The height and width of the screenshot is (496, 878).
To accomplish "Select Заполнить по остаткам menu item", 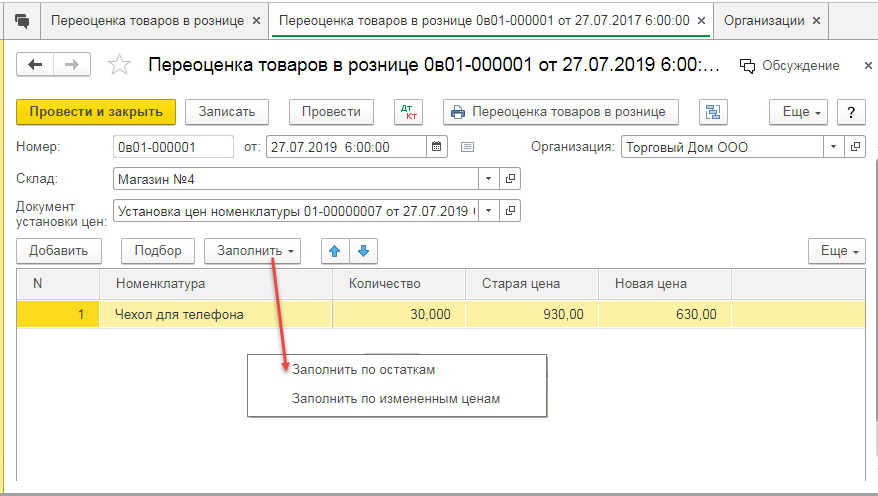I will [363, 369].
